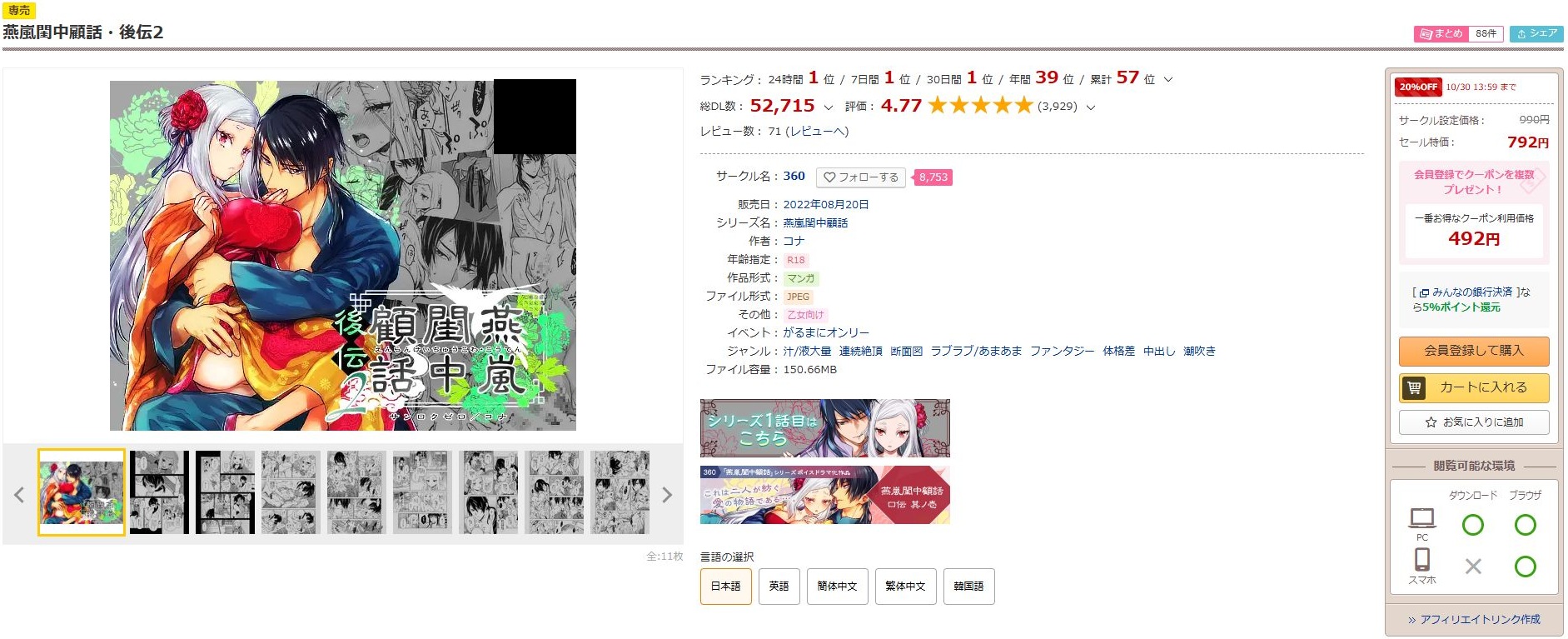Open the みんなの銀行決済 external link

[x=1471, y=292]
